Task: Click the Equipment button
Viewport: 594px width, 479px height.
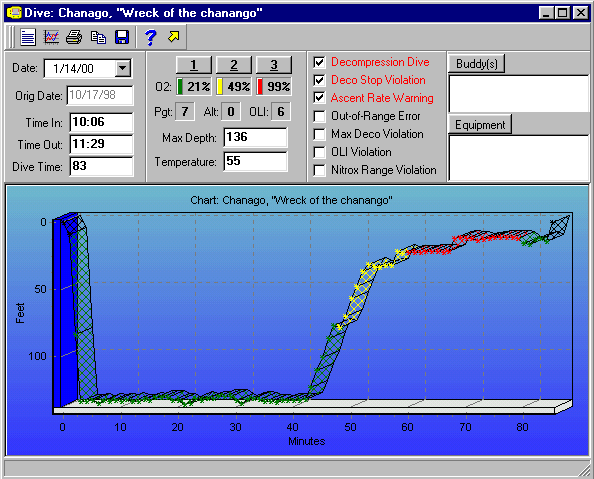Action: pos(480,125)
